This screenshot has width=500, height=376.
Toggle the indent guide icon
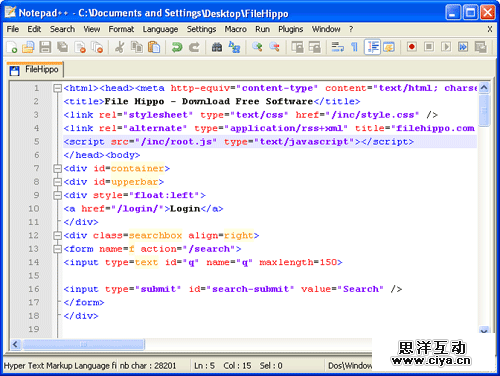click(x=372, y=47)
